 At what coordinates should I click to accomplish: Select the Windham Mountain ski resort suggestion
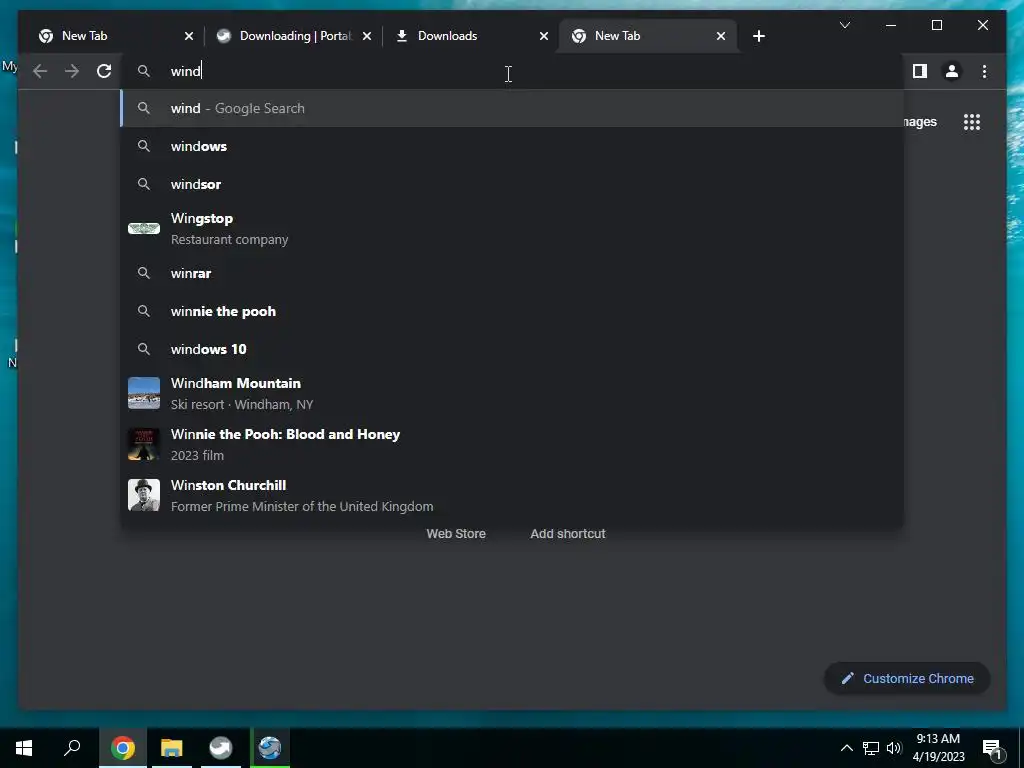click(513, 393)
